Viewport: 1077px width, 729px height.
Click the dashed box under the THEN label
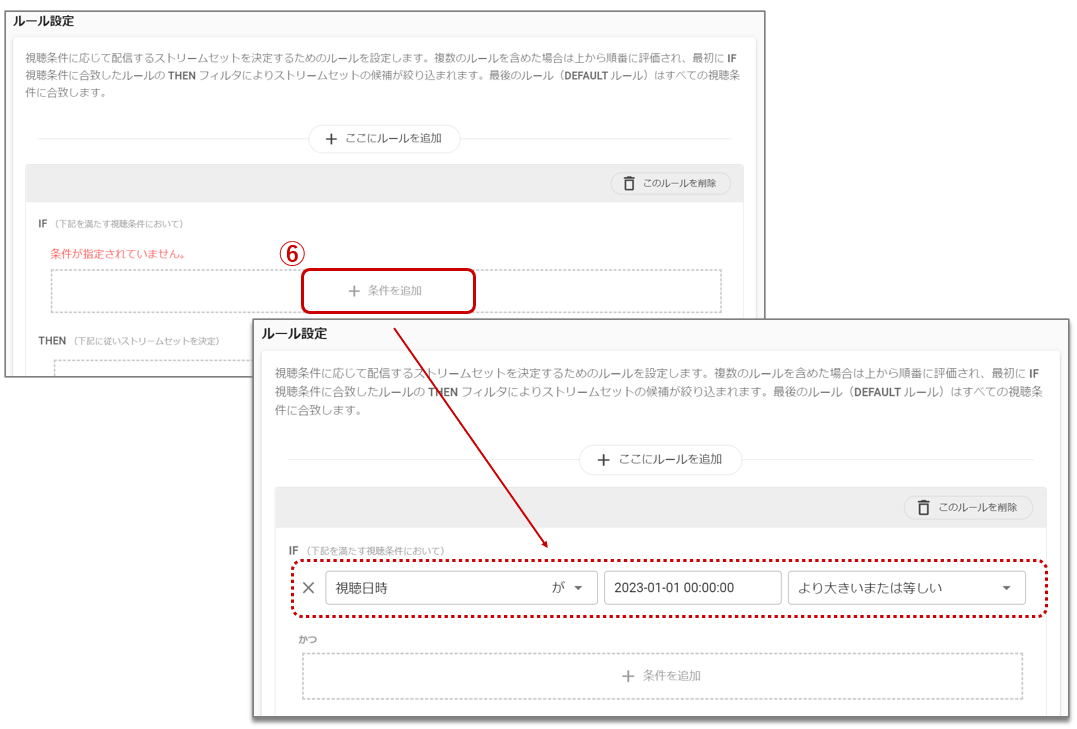tap(150, 366)
